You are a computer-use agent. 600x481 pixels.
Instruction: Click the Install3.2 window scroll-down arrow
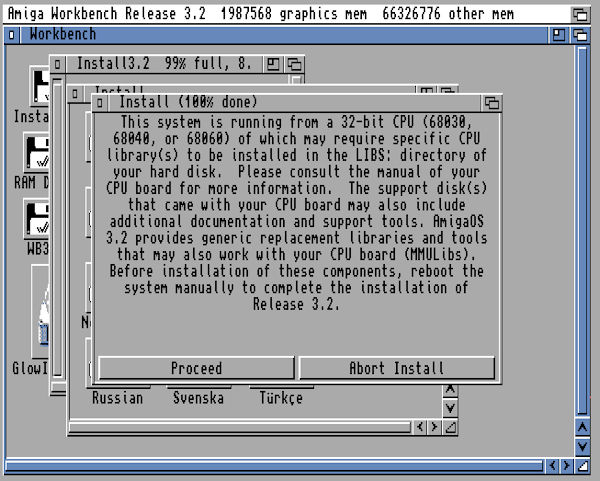450,409
